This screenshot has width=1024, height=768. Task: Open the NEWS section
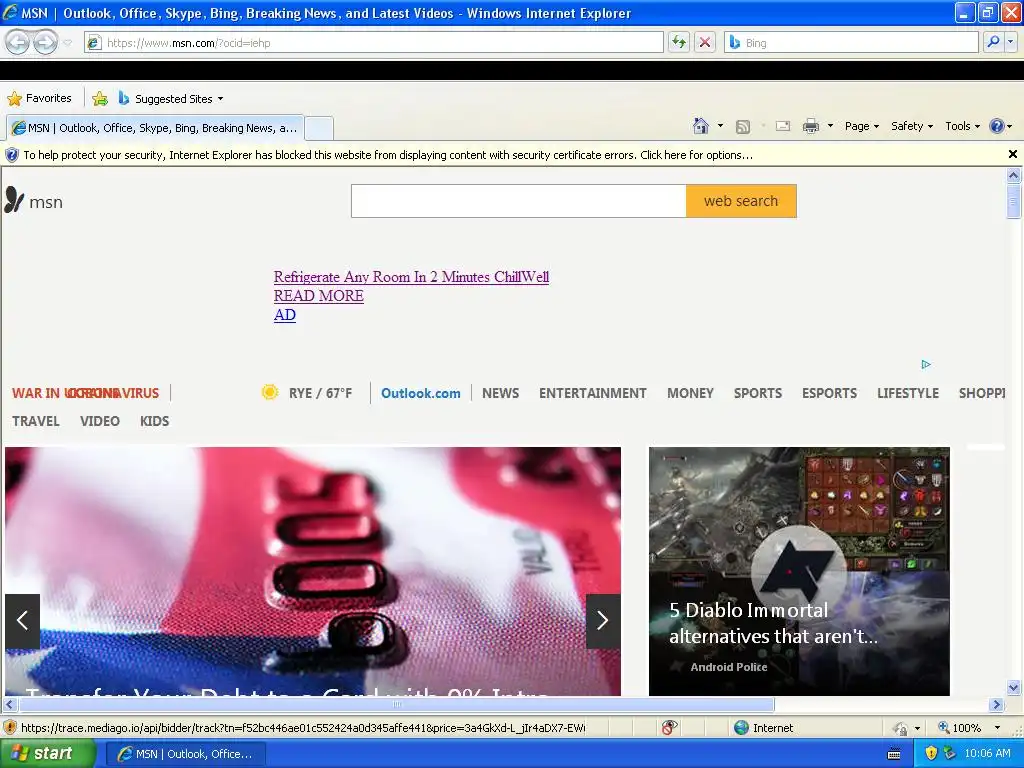(x=500, y=393)
